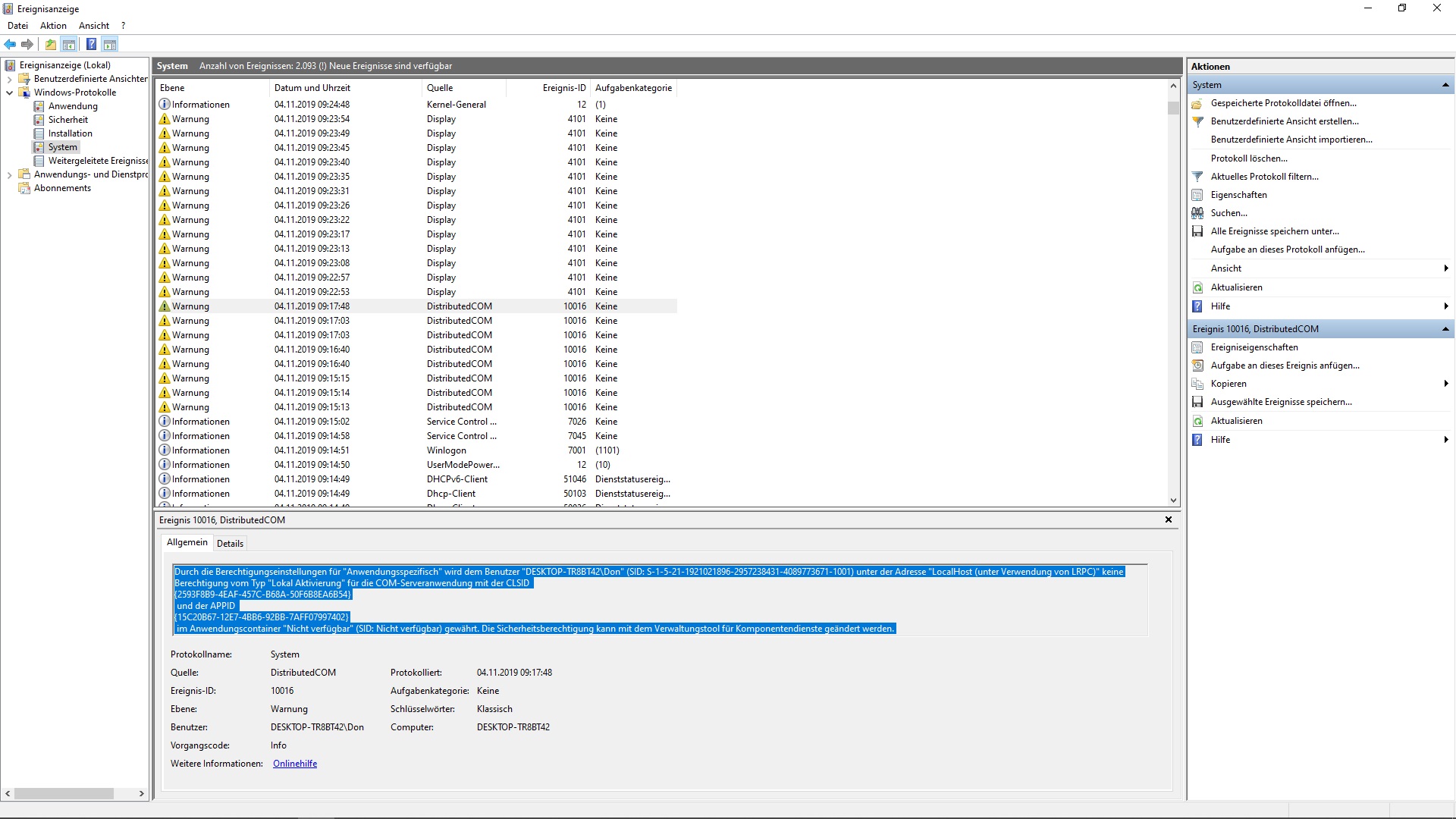Click the tree pane horizontal scrollbar

point(64,793)
